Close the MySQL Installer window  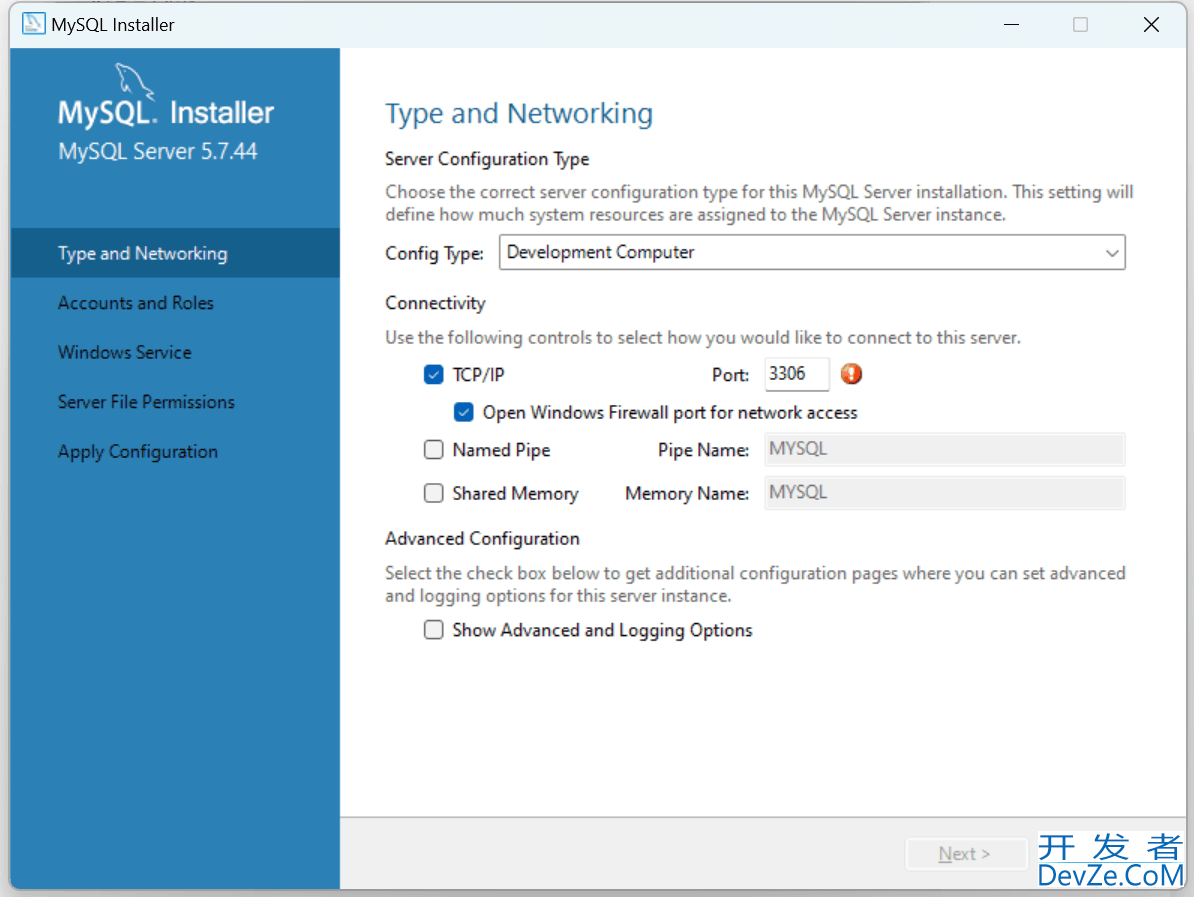(x=1151, y=24)
